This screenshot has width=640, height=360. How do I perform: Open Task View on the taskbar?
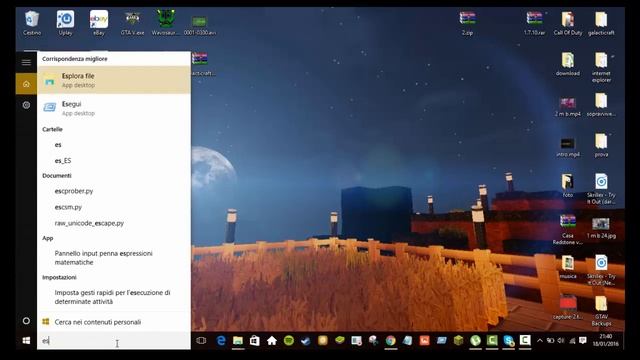201,340
